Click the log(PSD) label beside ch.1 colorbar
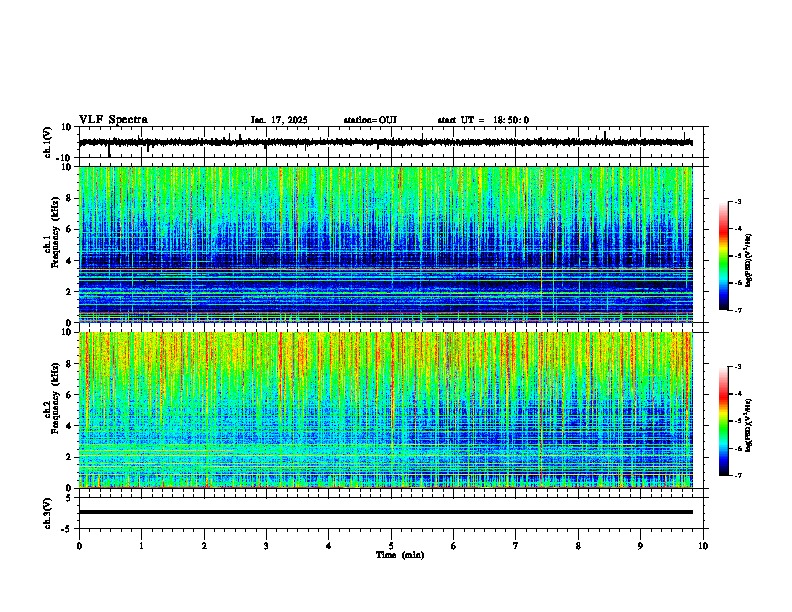Viewport: 792px width, 612px height. [749, 260]
